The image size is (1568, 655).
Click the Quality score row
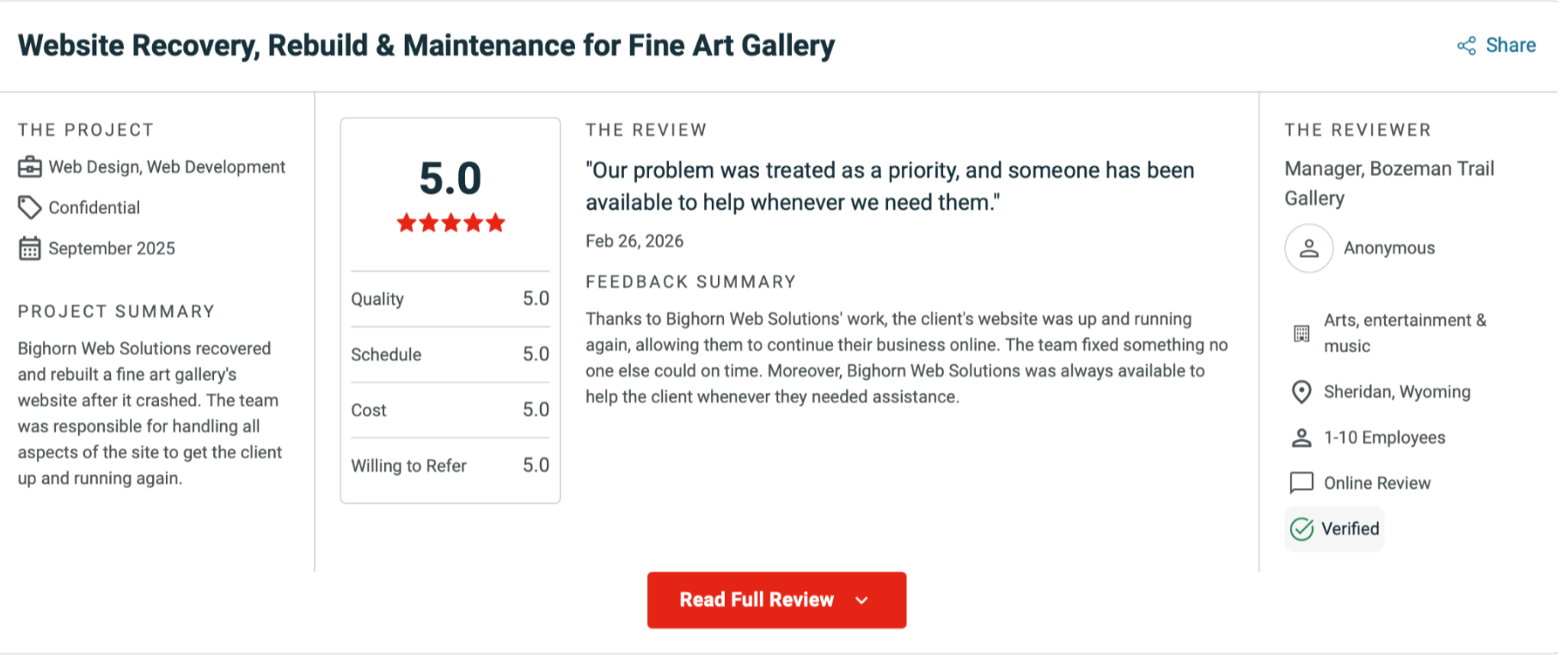click(450, 299)
